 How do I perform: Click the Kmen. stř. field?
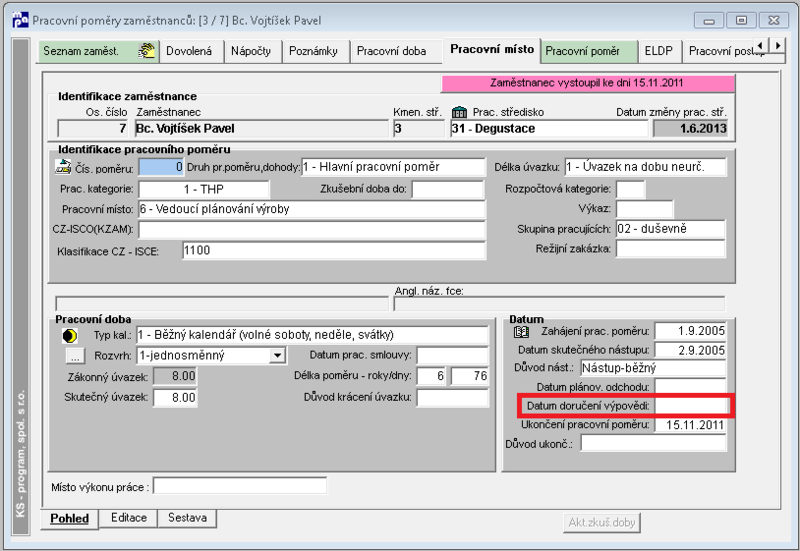[x=418, y=129]
